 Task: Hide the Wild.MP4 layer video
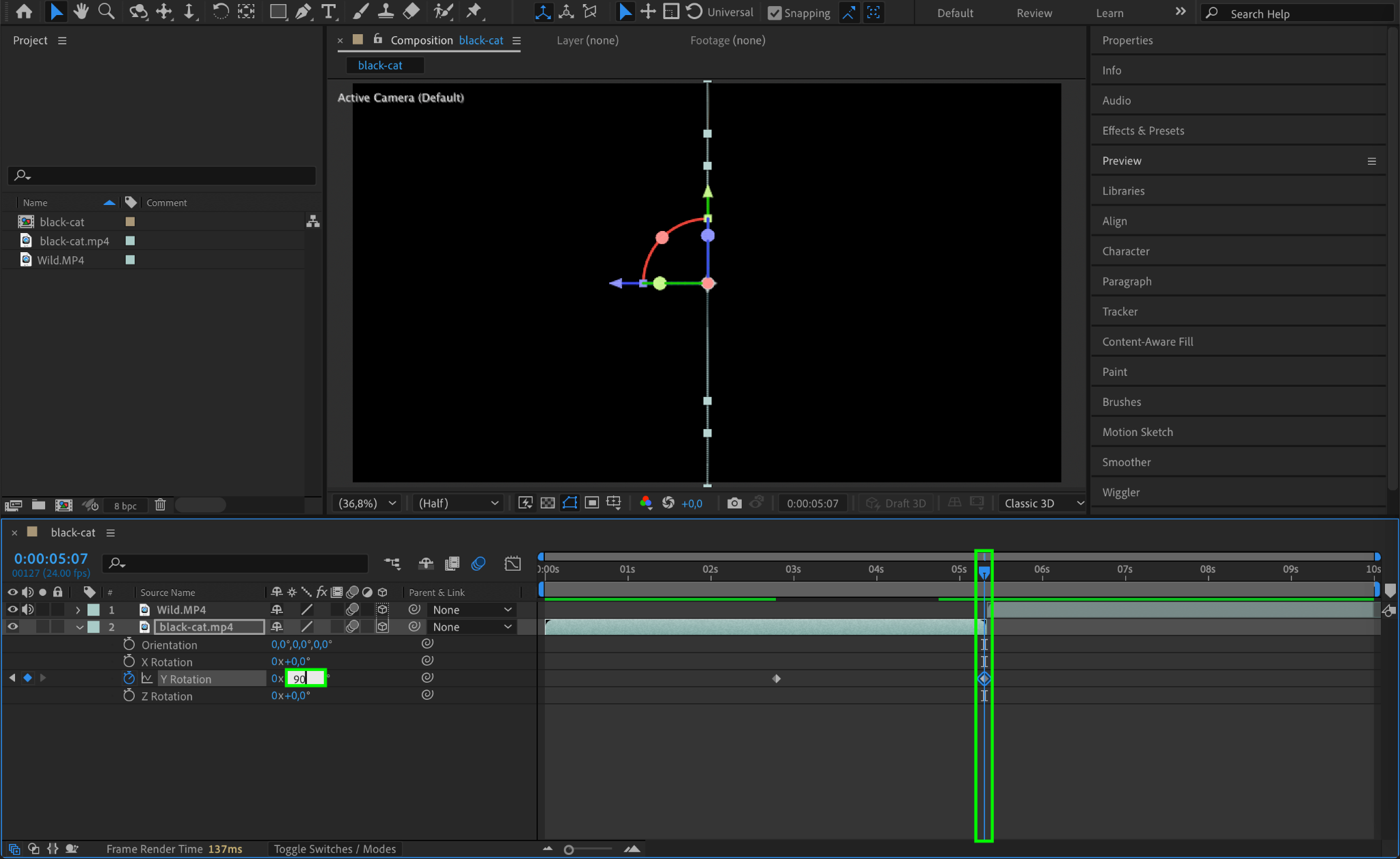coord(12,610)
